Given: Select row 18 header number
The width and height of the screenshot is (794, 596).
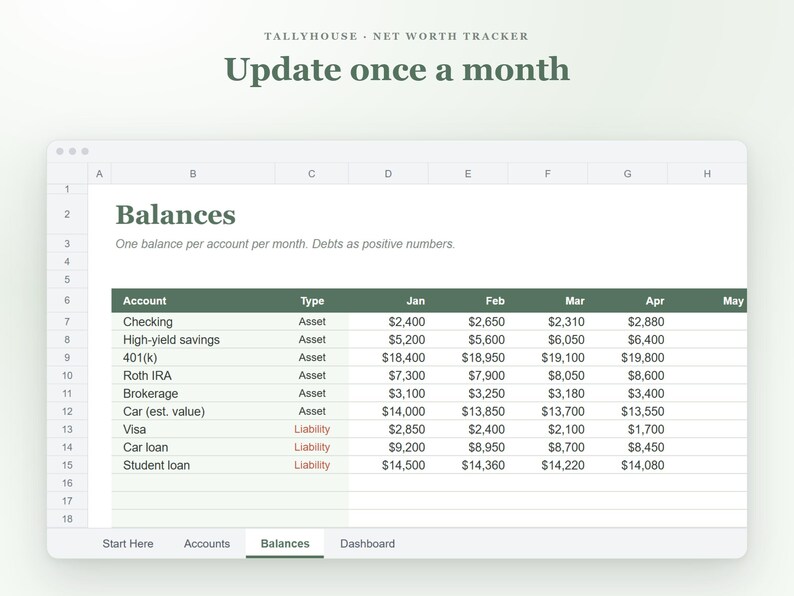Looking at the screenshot, I should click(x=67, y=519).
